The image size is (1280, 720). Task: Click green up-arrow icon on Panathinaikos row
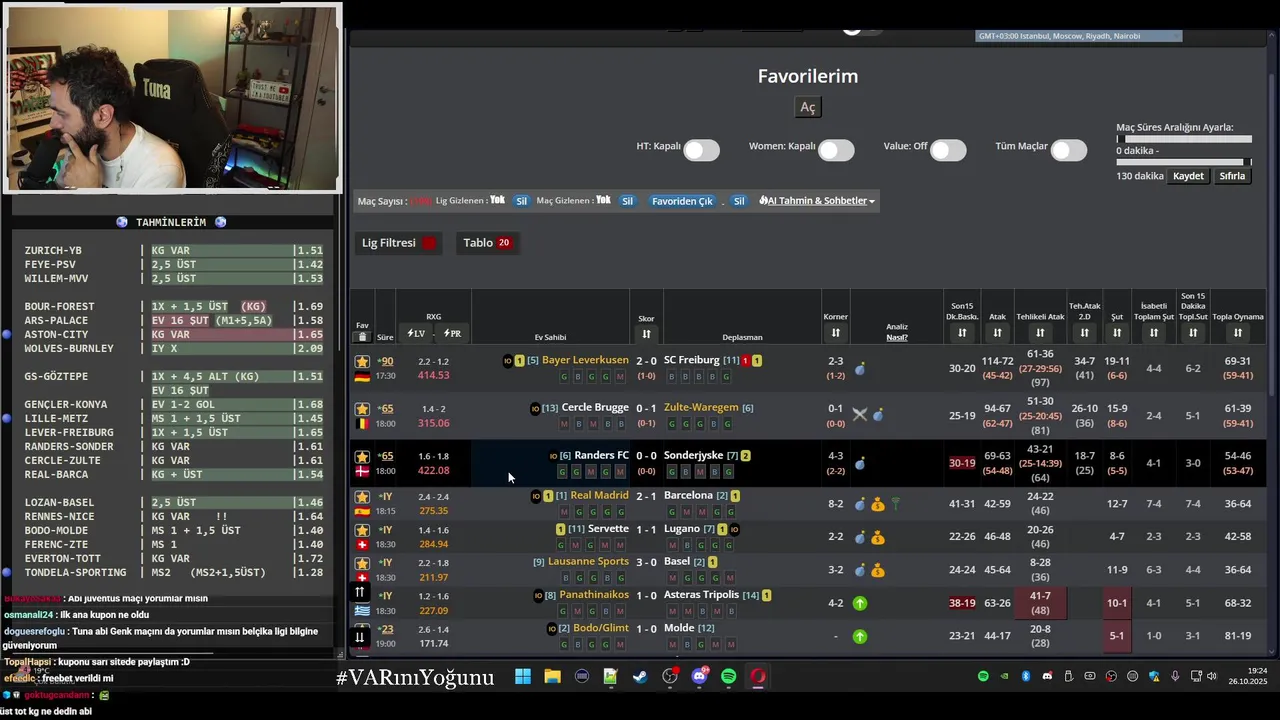click(x=860, y=603)
